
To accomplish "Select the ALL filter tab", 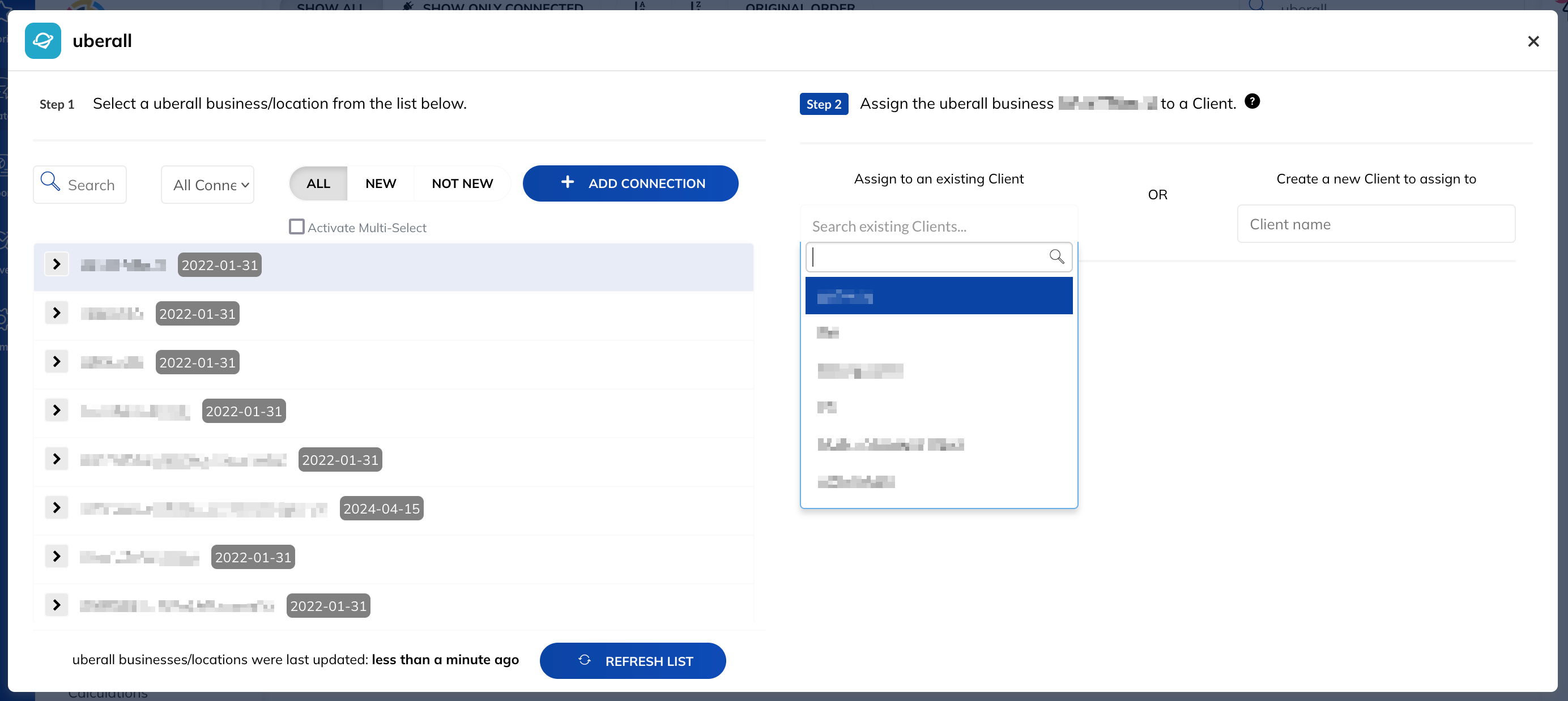I will point(318,184).
